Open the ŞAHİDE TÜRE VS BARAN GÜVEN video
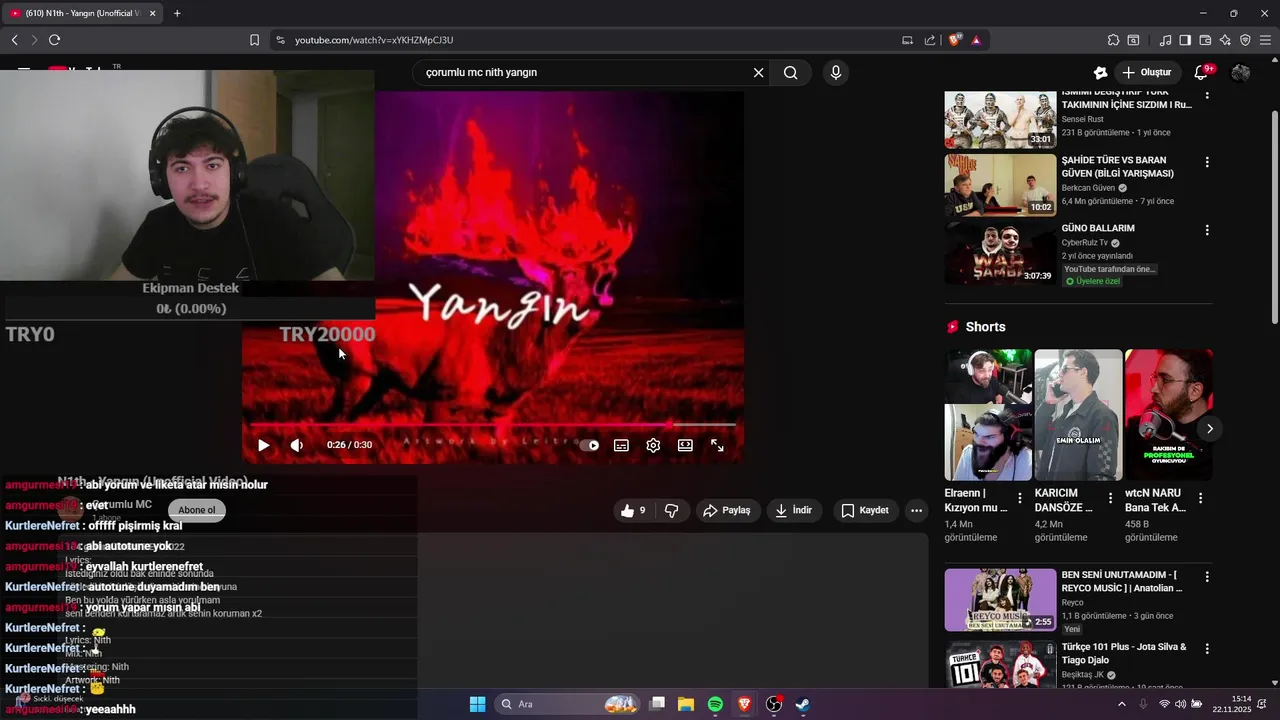 point(1000,184)
